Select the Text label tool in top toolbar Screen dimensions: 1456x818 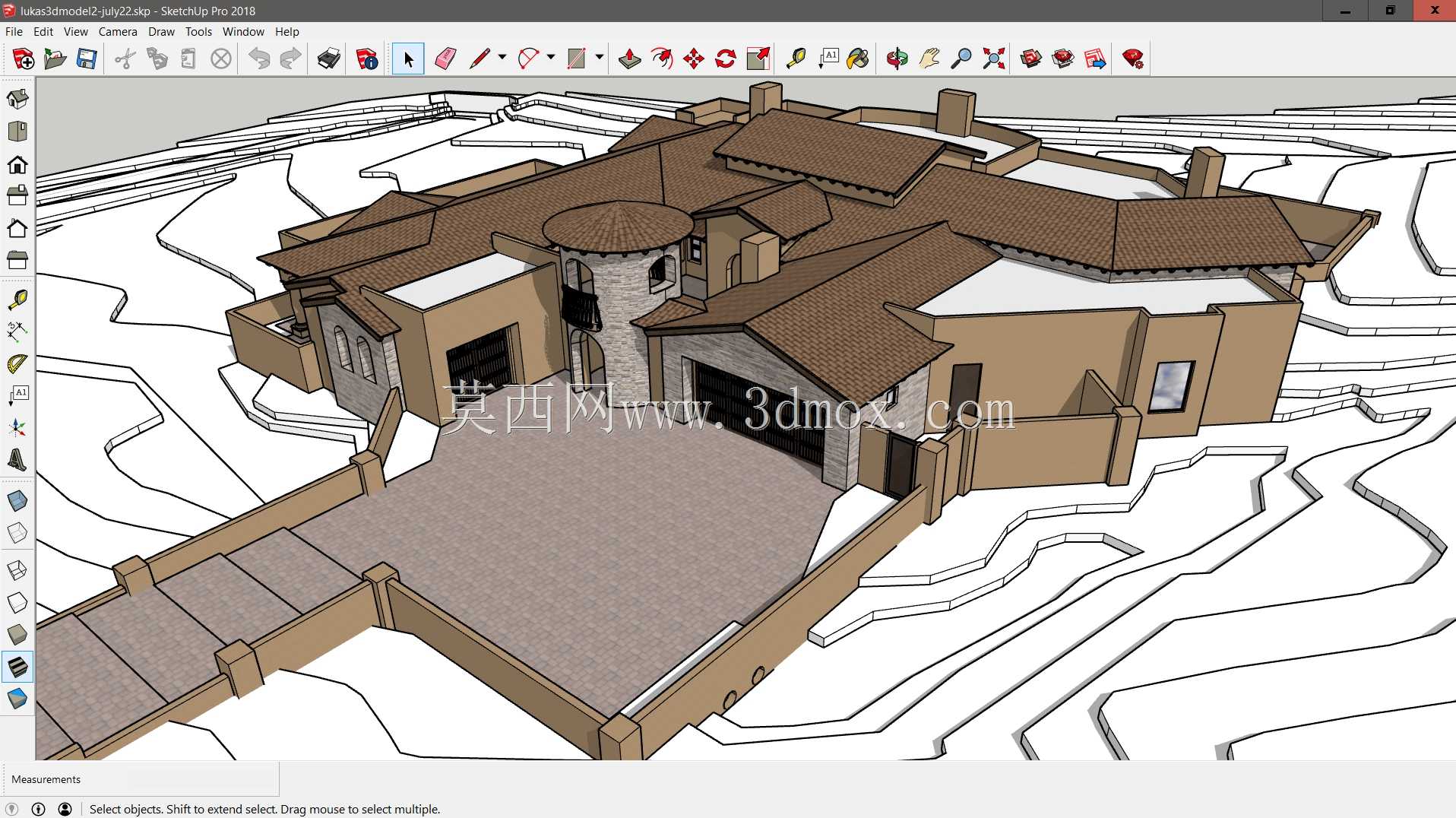pos(828,59)
